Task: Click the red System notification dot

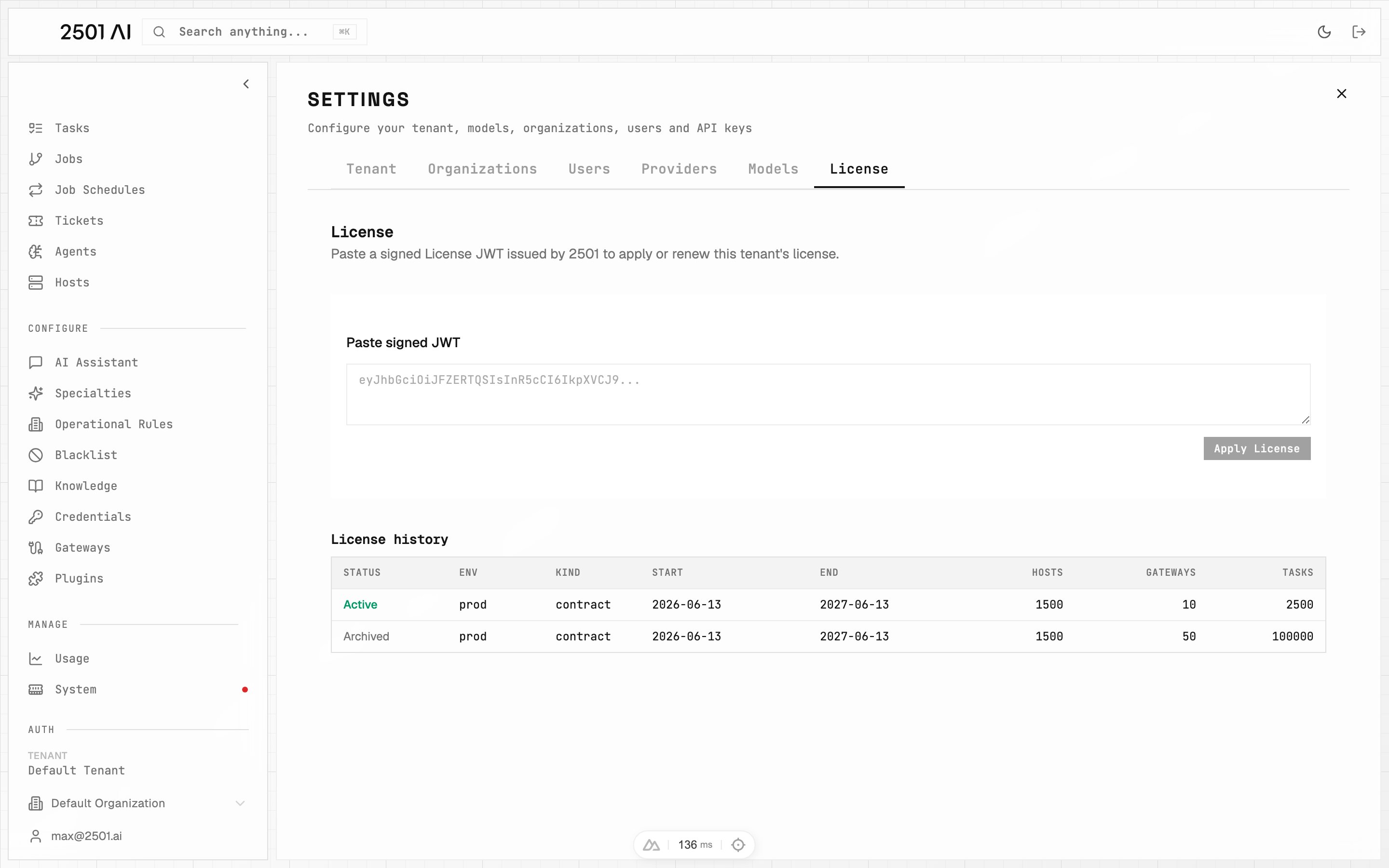Action: (245, 690)
